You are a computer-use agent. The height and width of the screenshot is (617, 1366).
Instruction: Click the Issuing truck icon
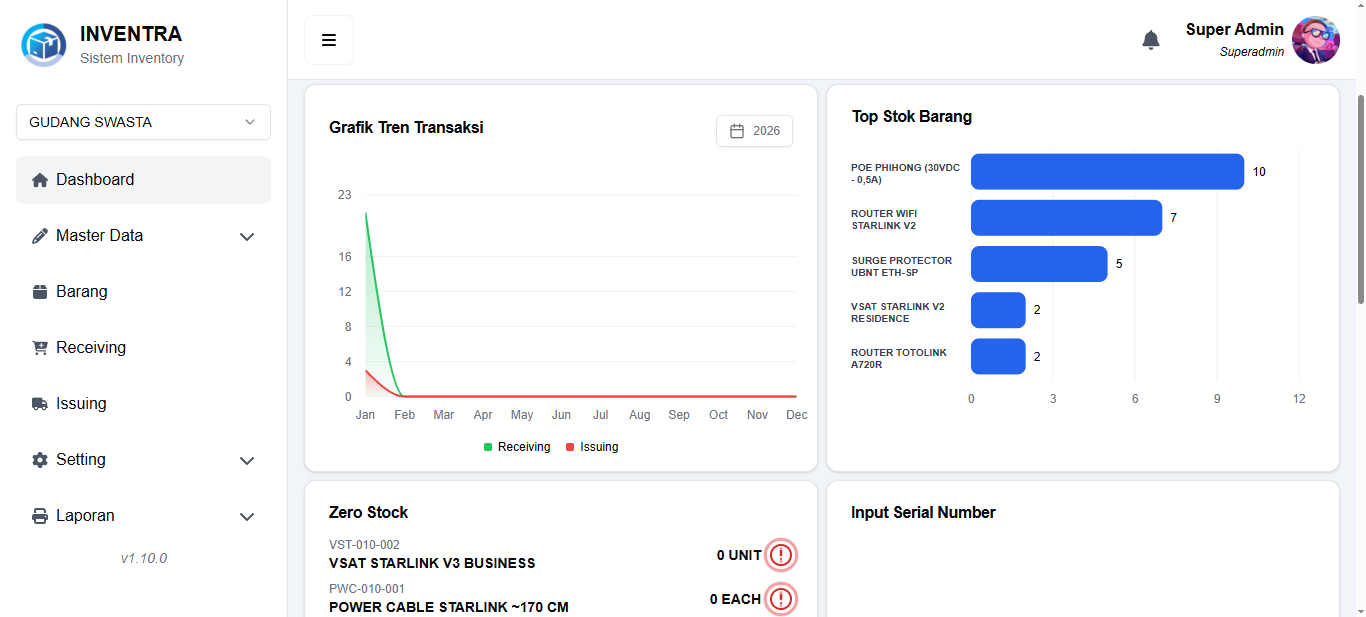(40, 403)
